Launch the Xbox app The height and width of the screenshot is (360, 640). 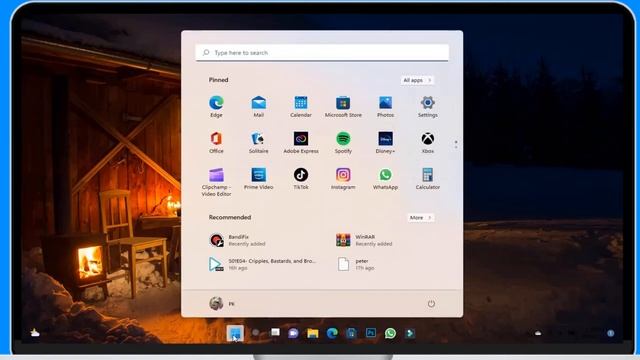coord(427,142)
